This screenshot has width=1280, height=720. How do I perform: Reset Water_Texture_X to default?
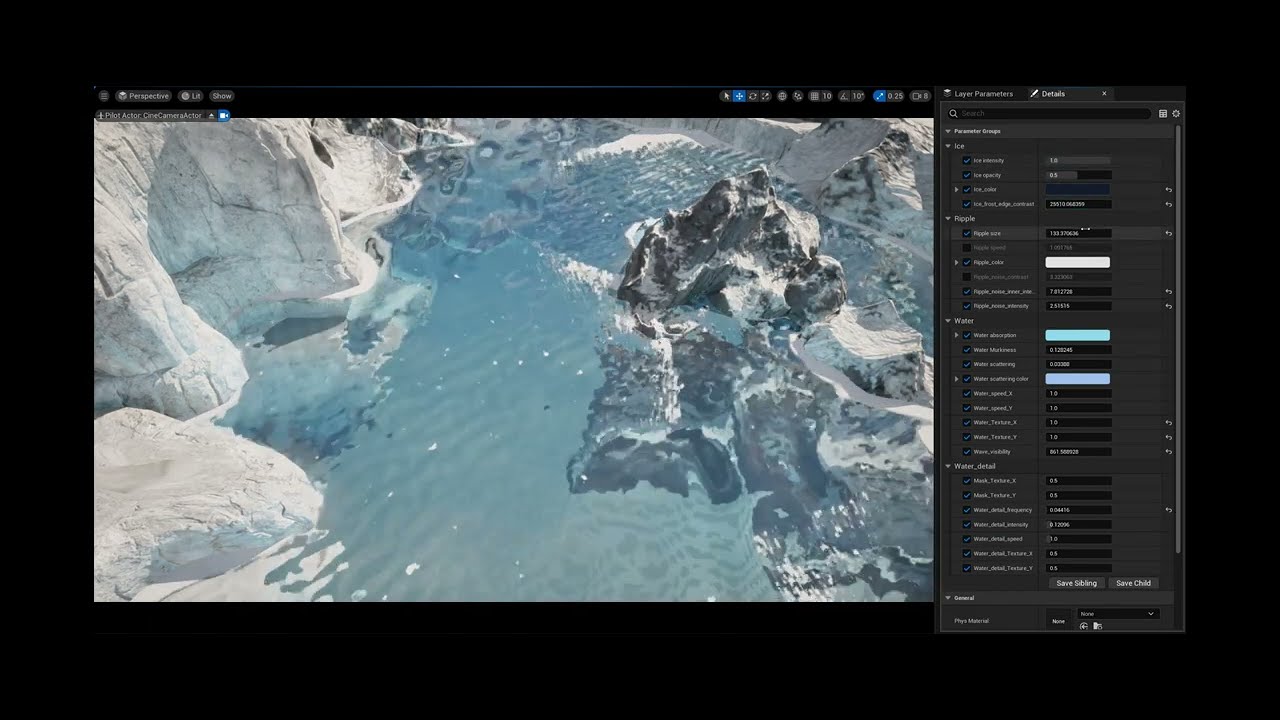pos(1169,423)
